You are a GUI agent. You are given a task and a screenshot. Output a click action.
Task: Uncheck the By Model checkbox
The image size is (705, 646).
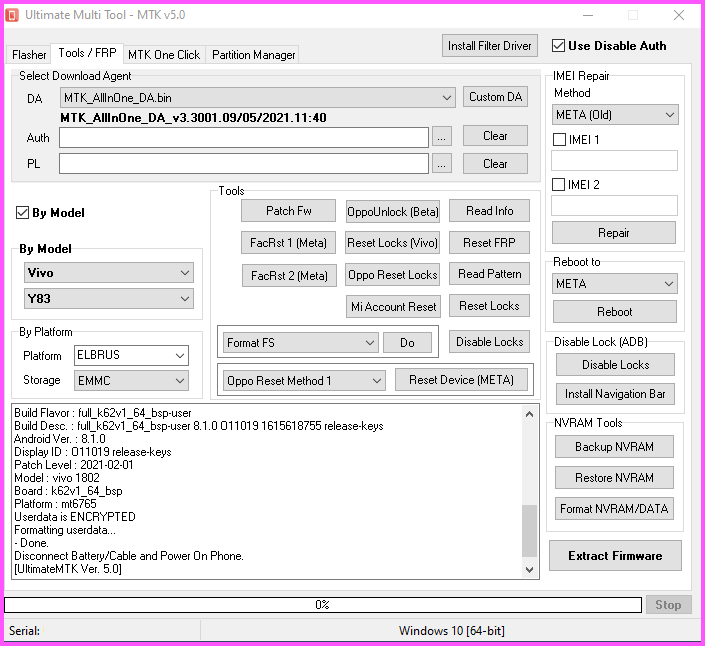point(22,213)
